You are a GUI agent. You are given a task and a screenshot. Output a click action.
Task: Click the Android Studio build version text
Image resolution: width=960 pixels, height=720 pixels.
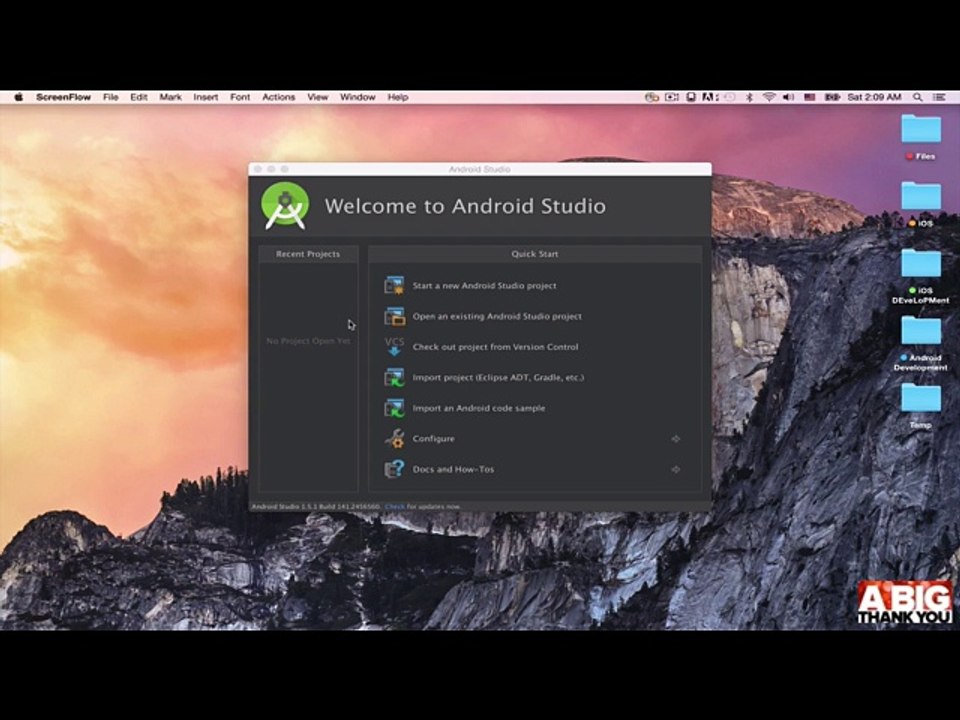(316, 506)
